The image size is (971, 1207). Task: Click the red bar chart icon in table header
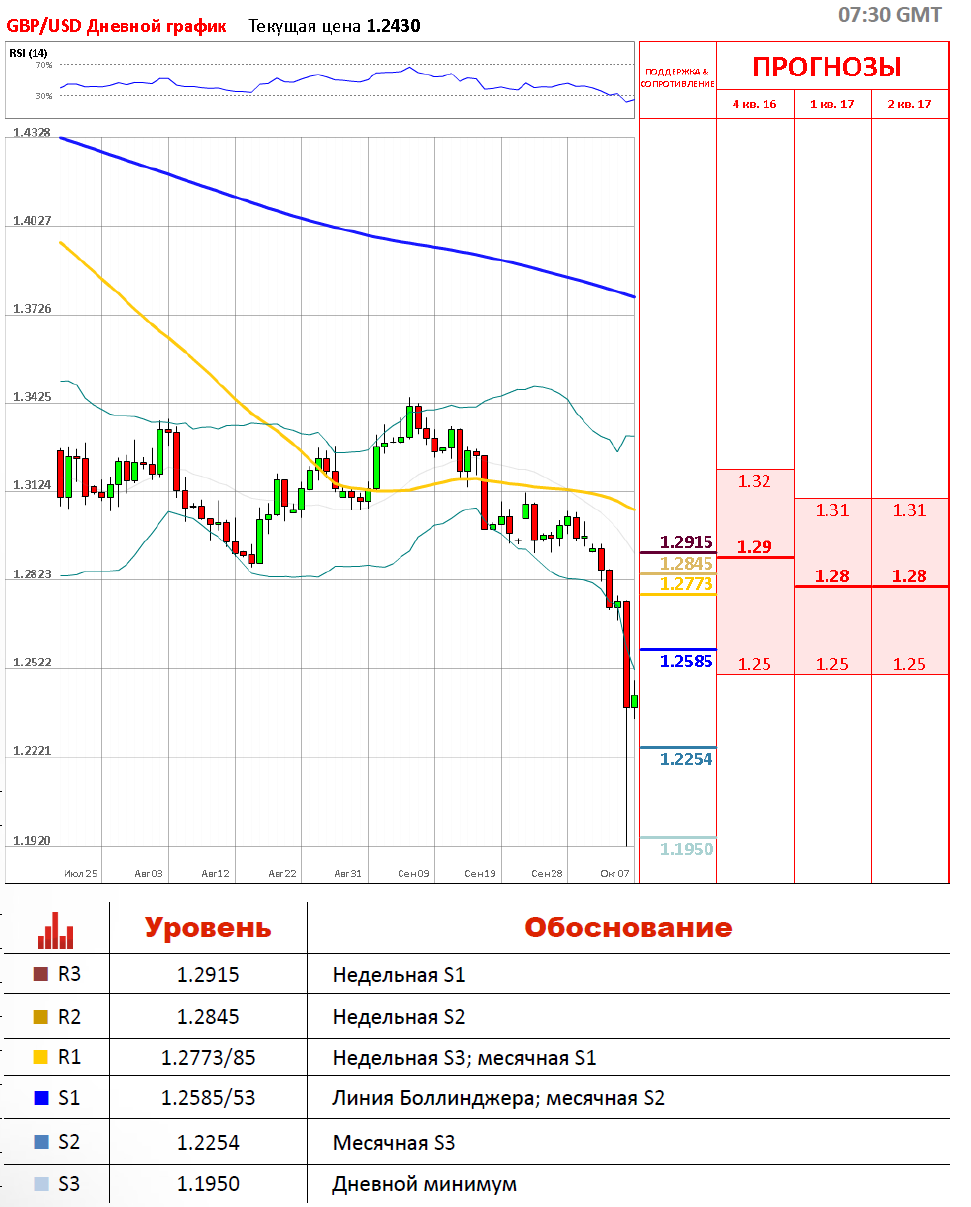coord(55,929)
